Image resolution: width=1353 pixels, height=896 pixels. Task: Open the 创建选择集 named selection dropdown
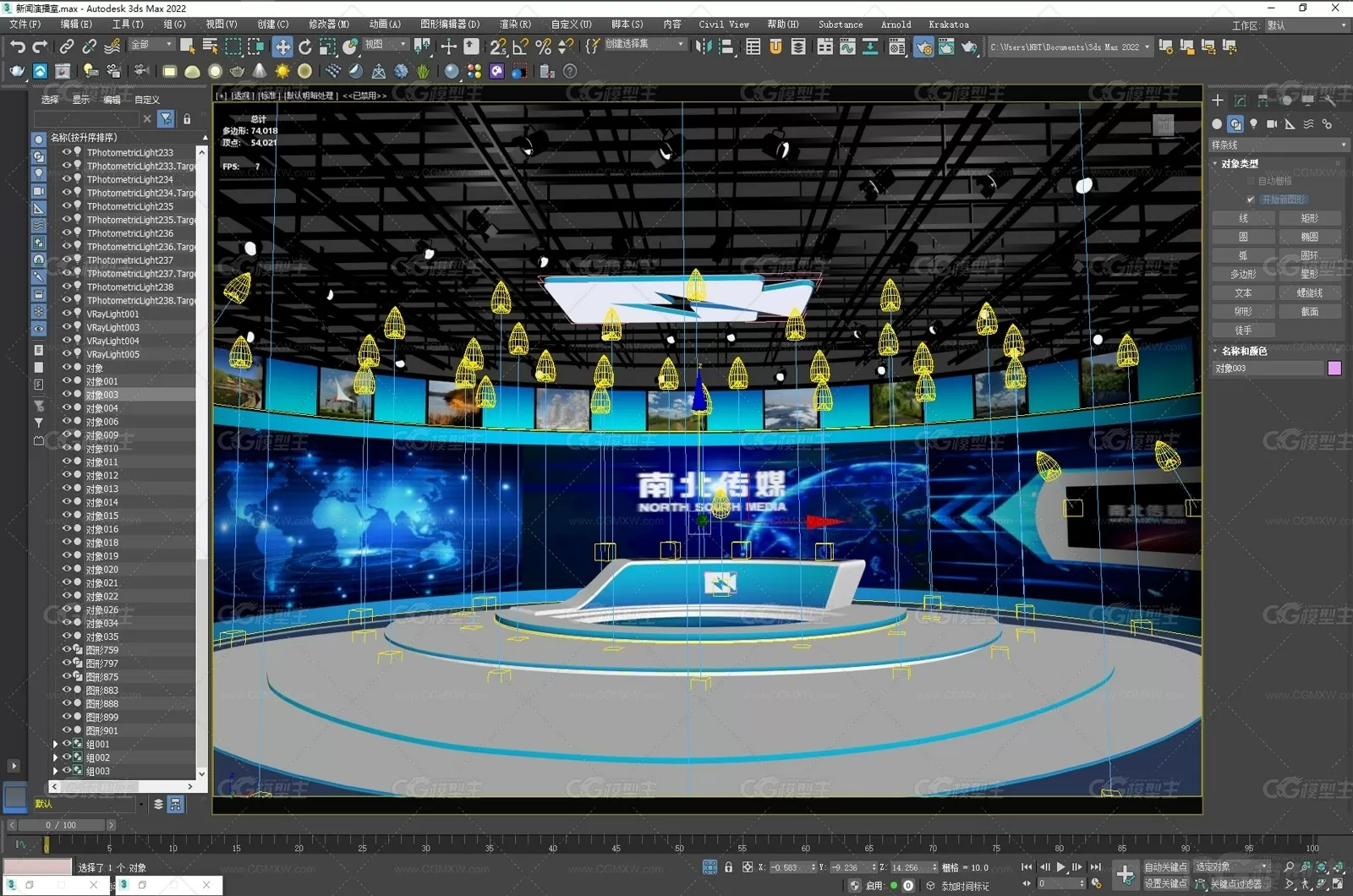point(644,44)
